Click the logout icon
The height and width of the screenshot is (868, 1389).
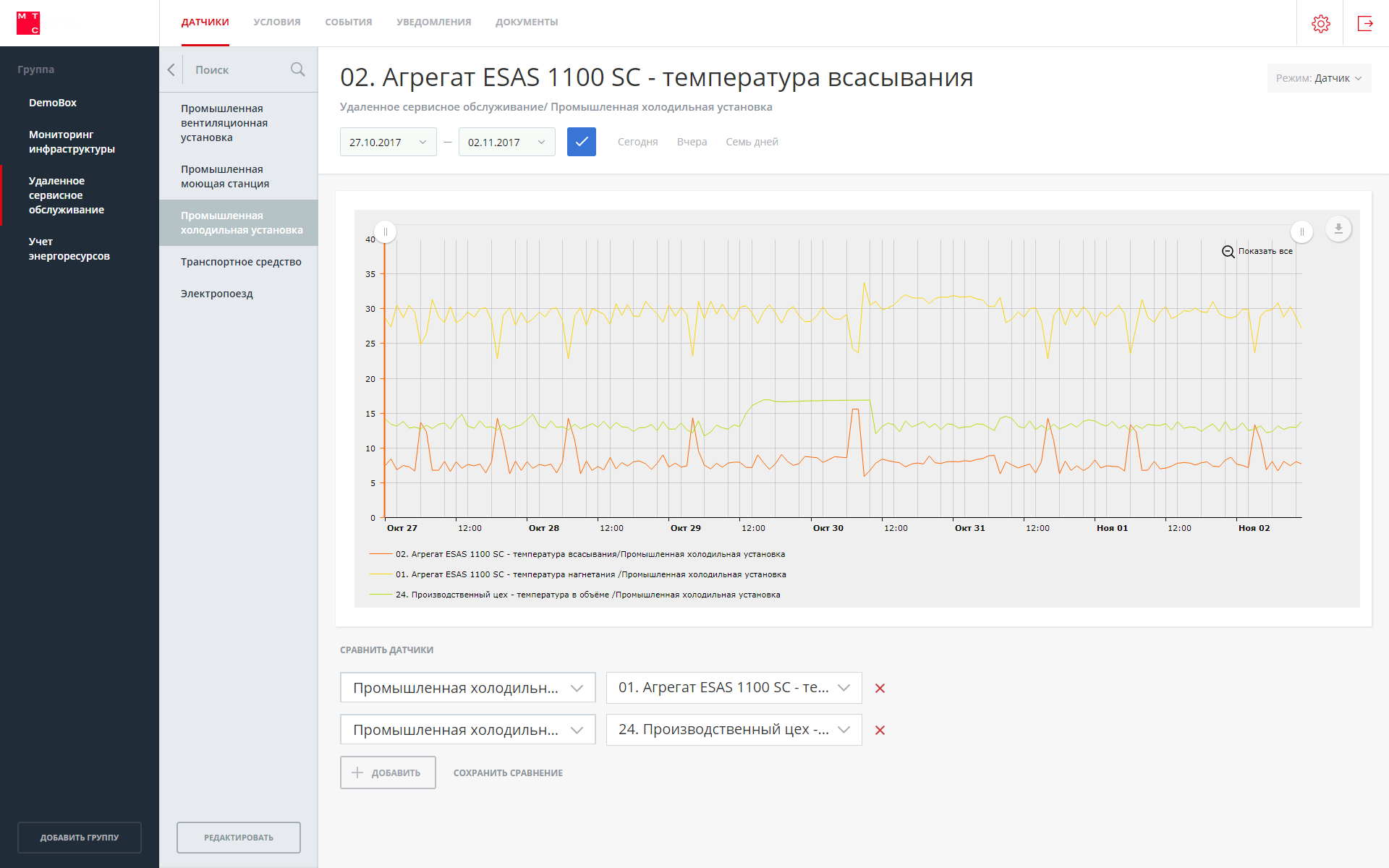(x=1365, y=23)
